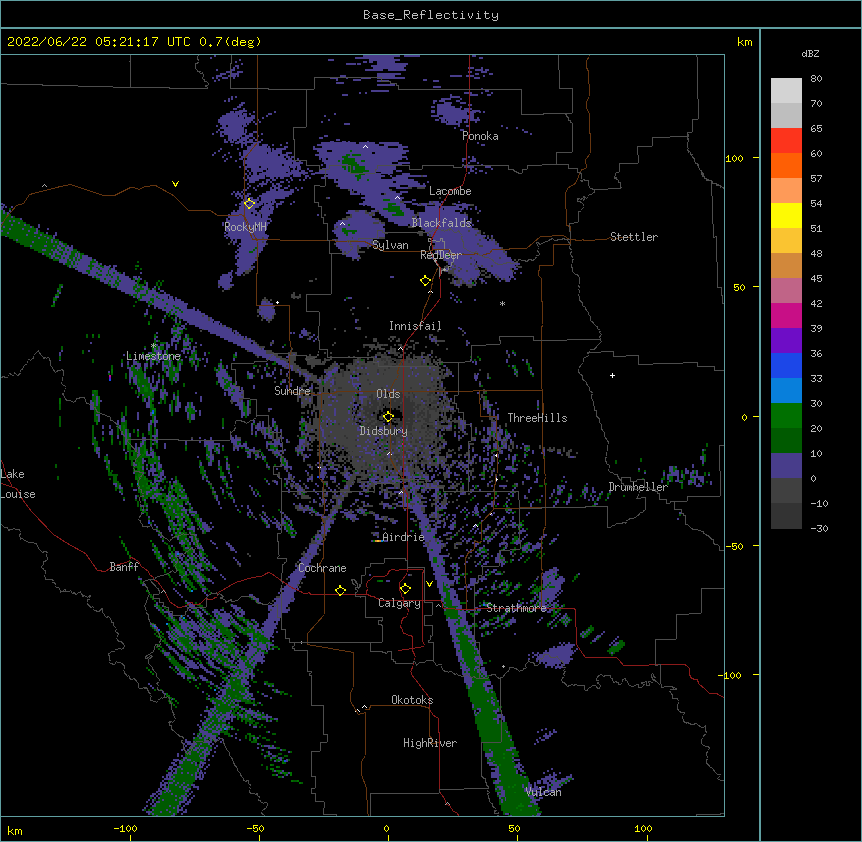Click the Strathmore town label
The height and width of the screenshot is (842, 862).
516,608
